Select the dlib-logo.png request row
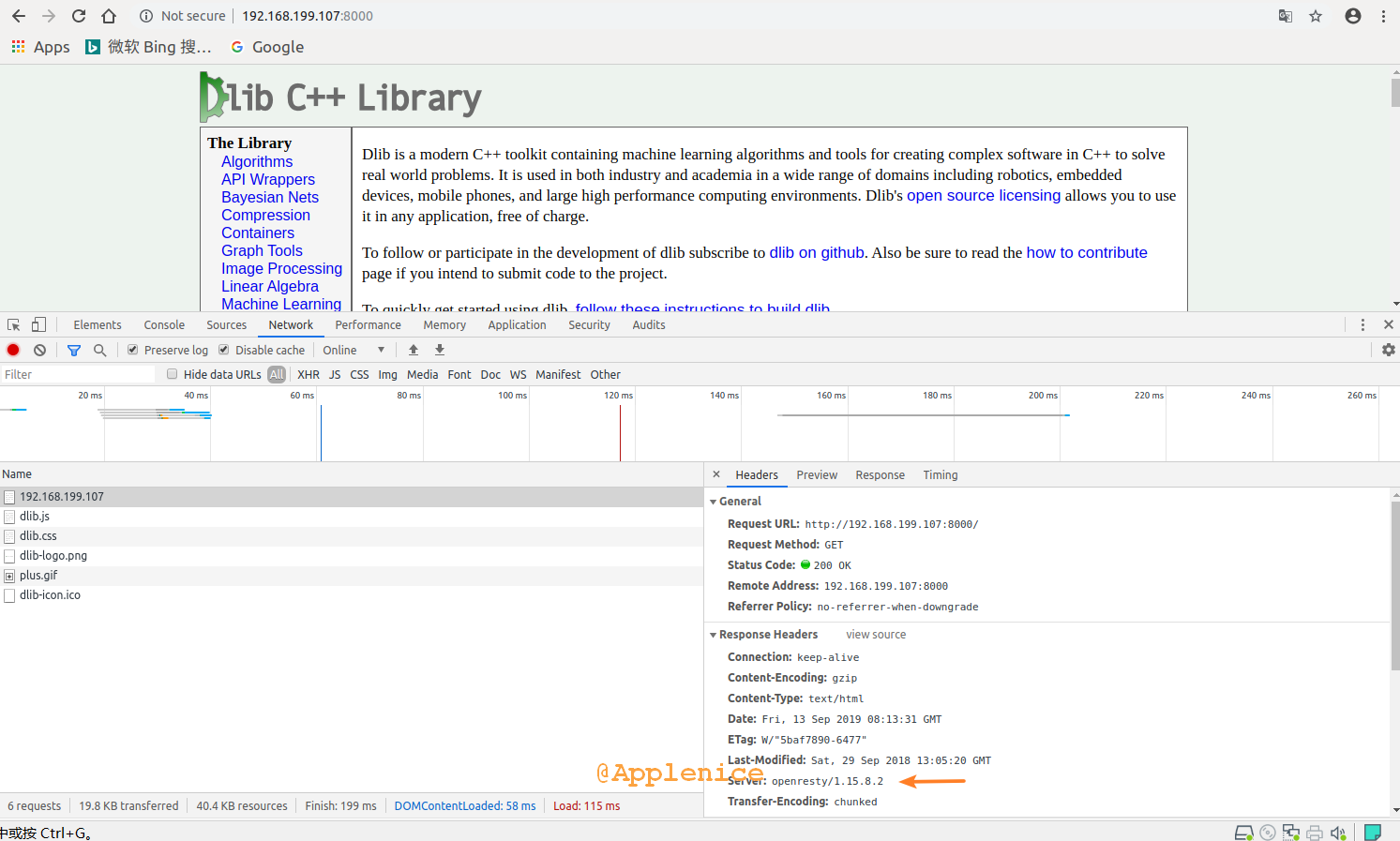1400x841 pixels. pos(352,556)
